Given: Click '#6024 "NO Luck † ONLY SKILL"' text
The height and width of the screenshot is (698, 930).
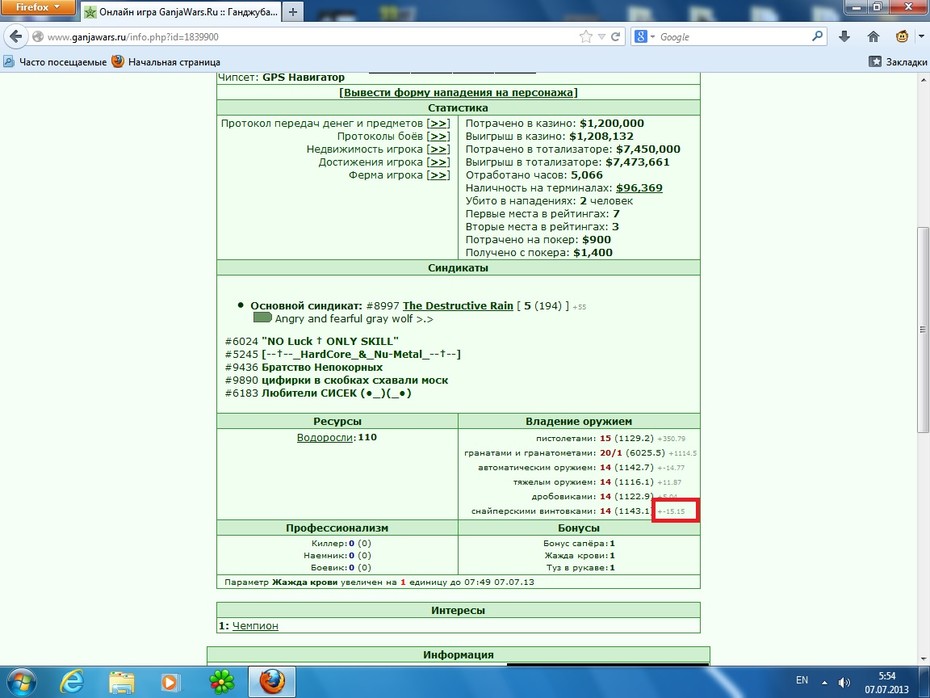Looking at the screenshot, I should (x=312, y=342).
